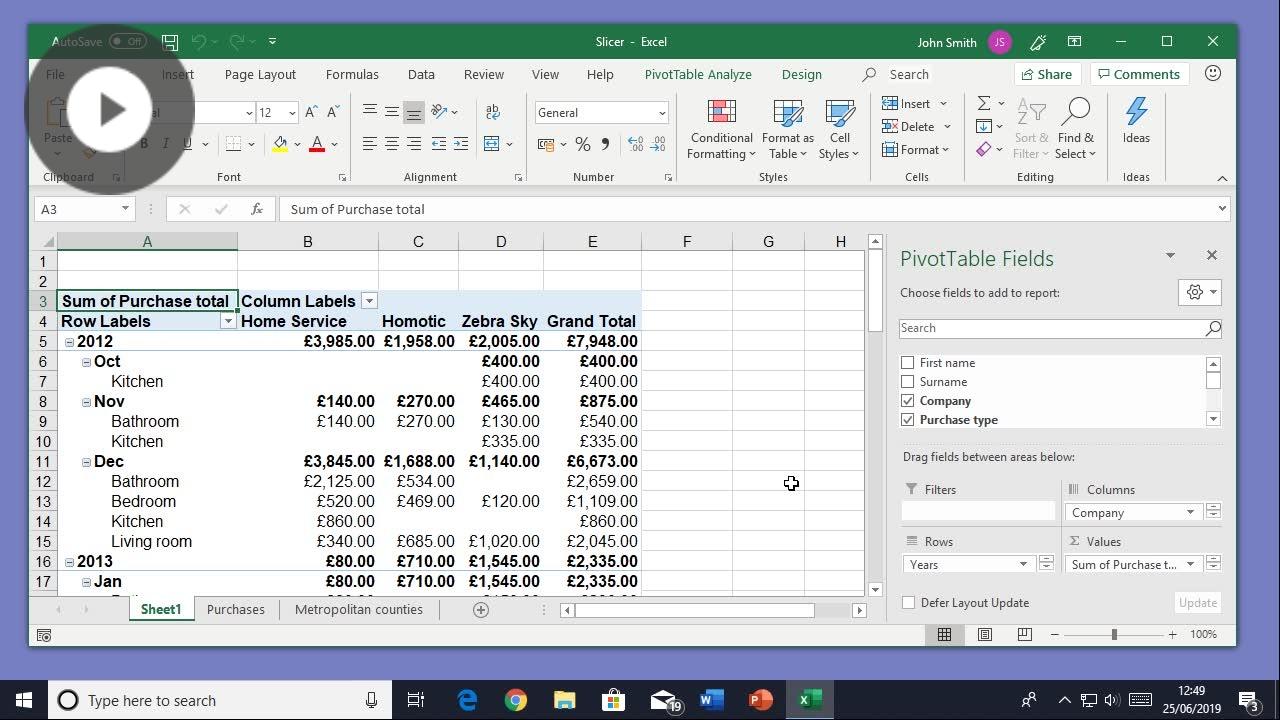Click the Save icon in title bar
1280x720 pixels.
(170, 42)
